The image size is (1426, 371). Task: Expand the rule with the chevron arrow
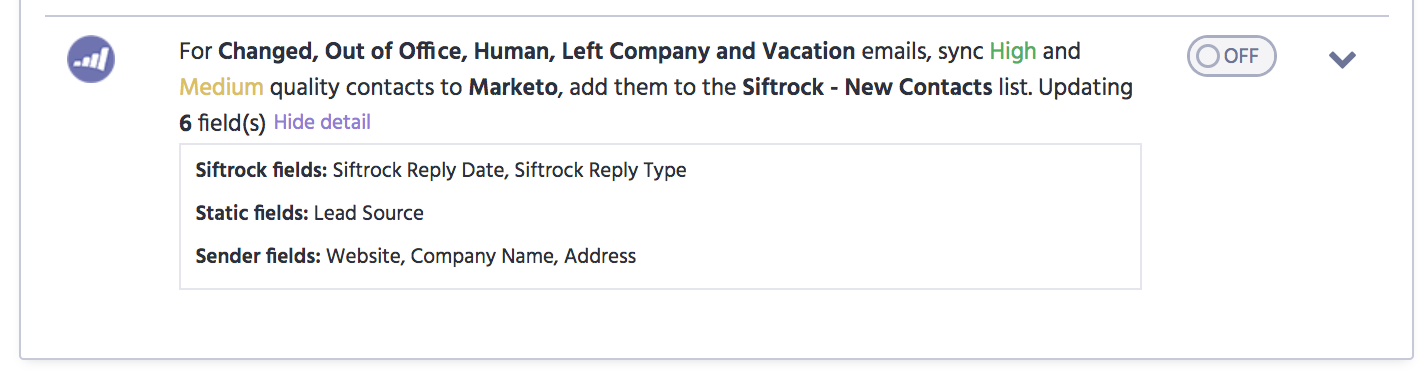click(1341, 60)
